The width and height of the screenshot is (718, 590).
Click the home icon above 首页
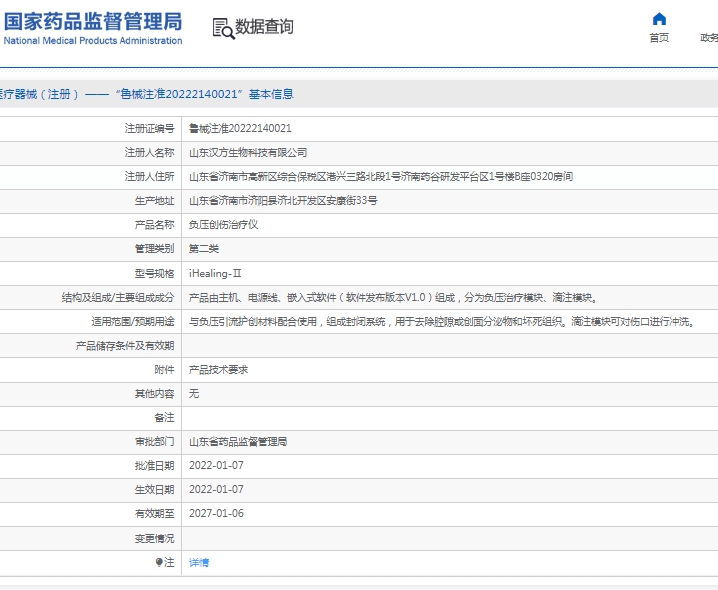tap(659, 19)
